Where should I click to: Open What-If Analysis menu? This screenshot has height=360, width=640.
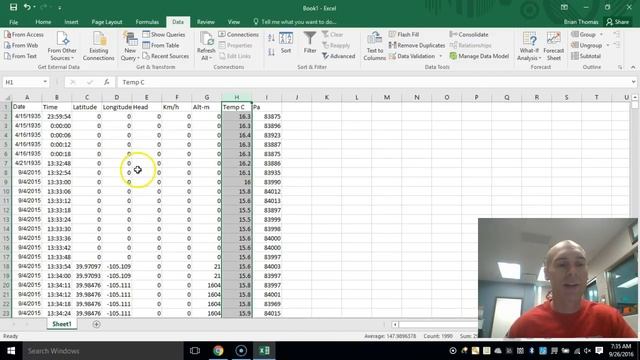point(529,46)
